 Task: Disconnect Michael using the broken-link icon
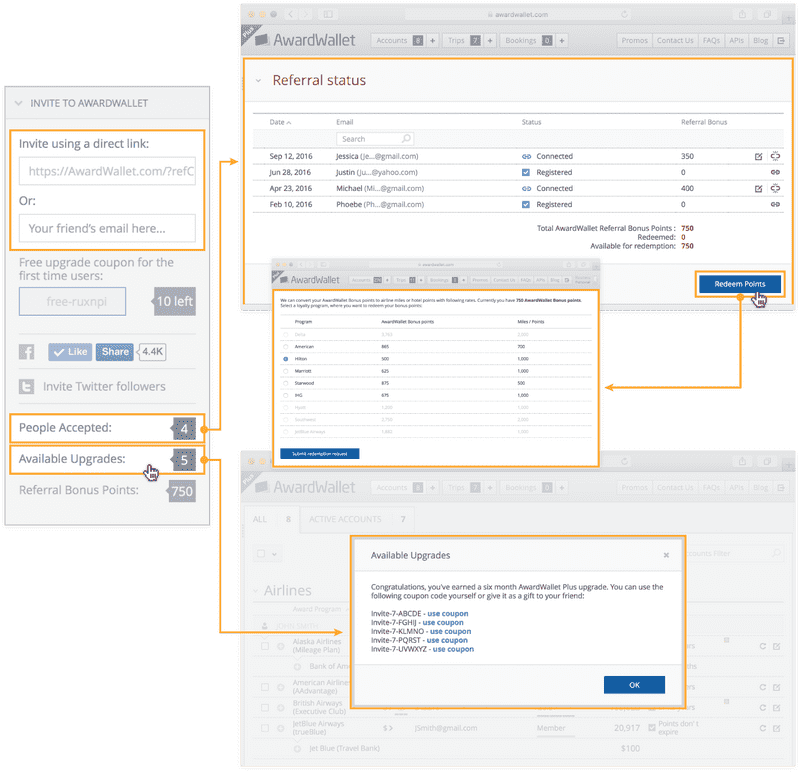tap(775, 188)
